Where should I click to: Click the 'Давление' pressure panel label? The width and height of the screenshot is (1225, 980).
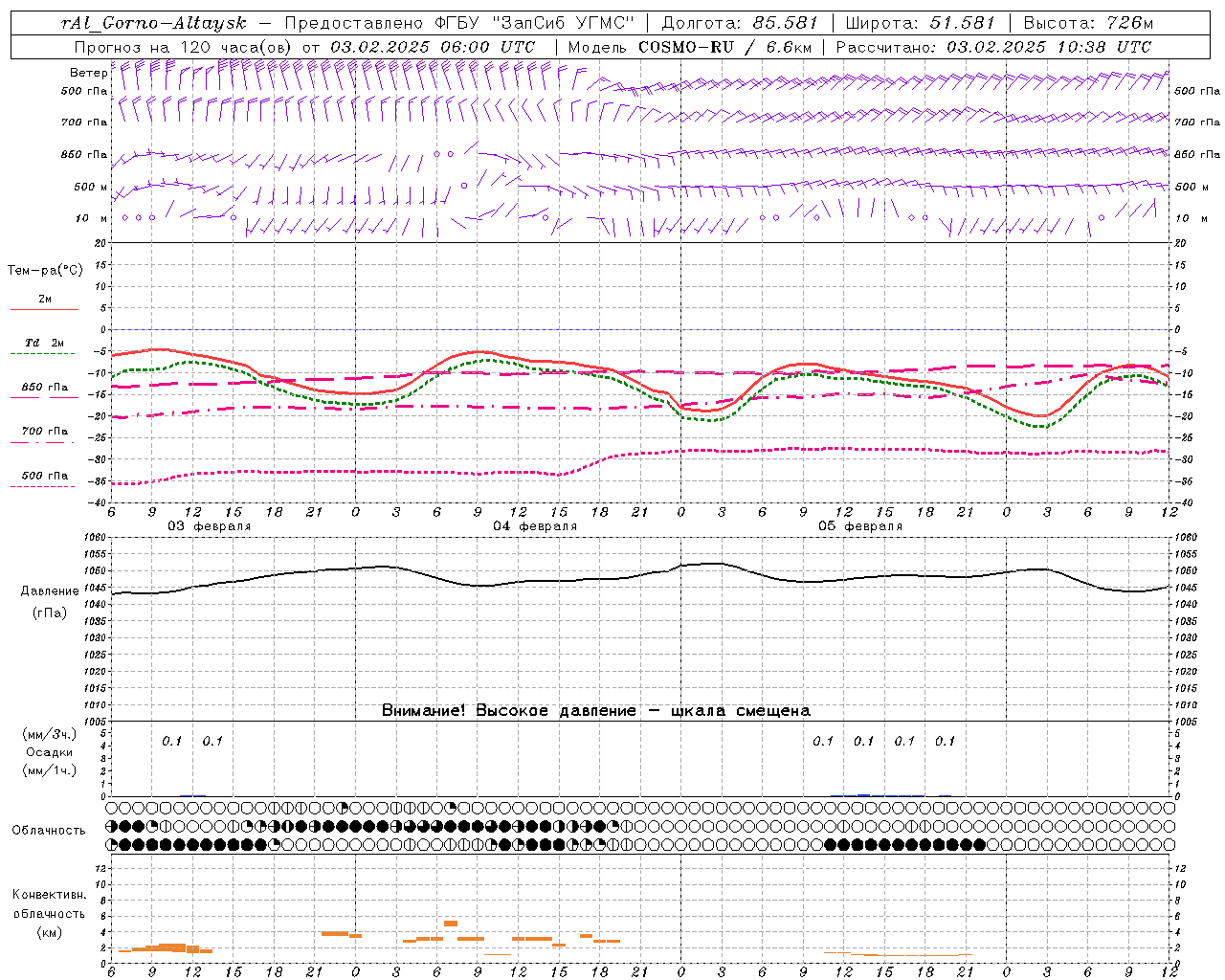[x=50, y=591]
